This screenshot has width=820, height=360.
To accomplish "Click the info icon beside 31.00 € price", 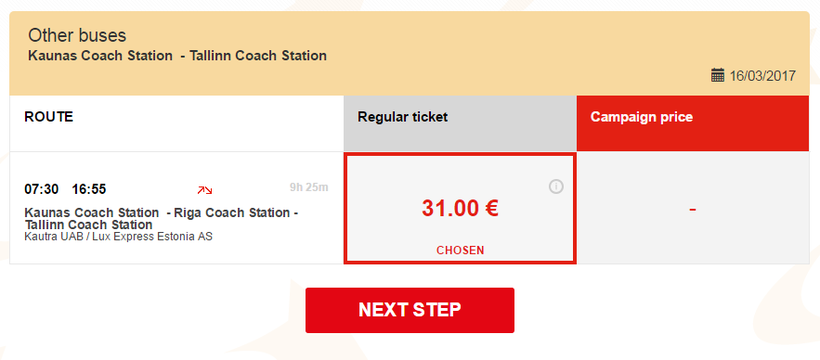I will 556,186.
